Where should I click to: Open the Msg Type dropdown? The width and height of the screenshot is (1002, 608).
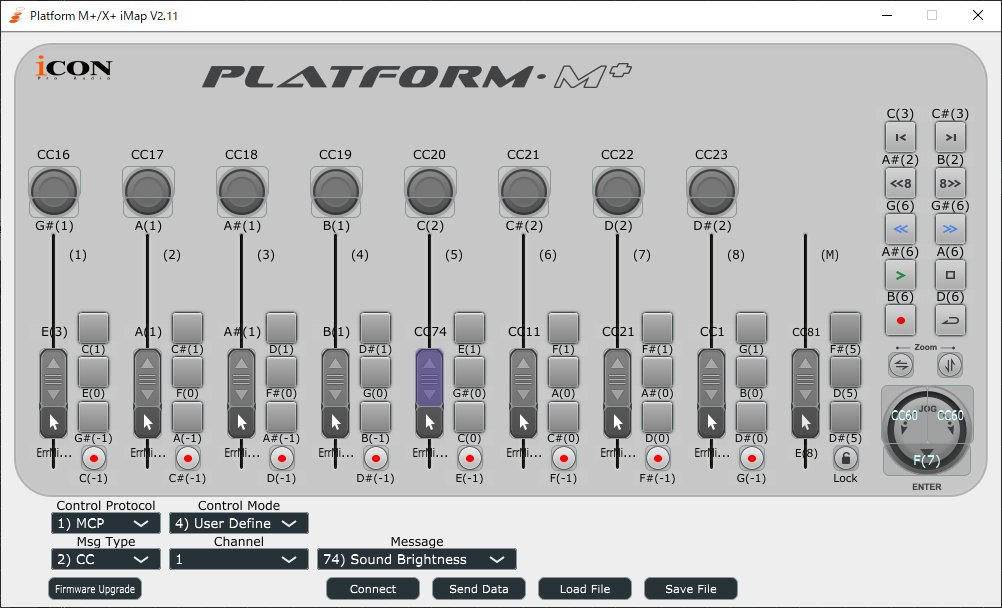[x=105, y=559]
